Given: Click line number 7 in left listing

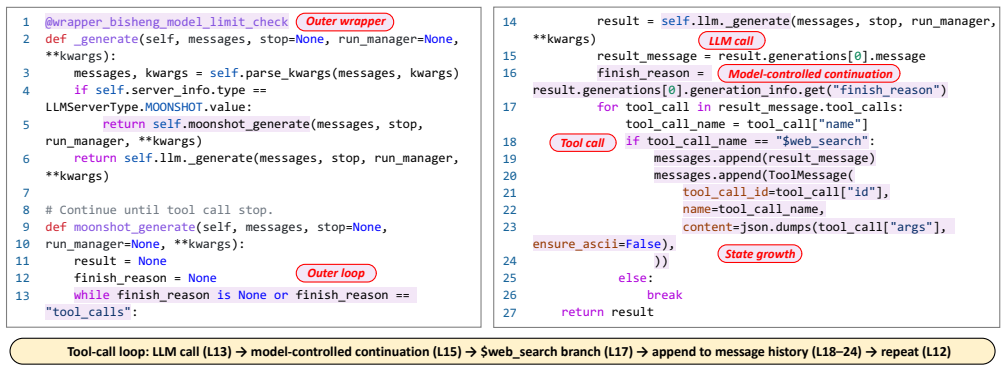Looking at the screenshot, I should click(x=26, y=193).
